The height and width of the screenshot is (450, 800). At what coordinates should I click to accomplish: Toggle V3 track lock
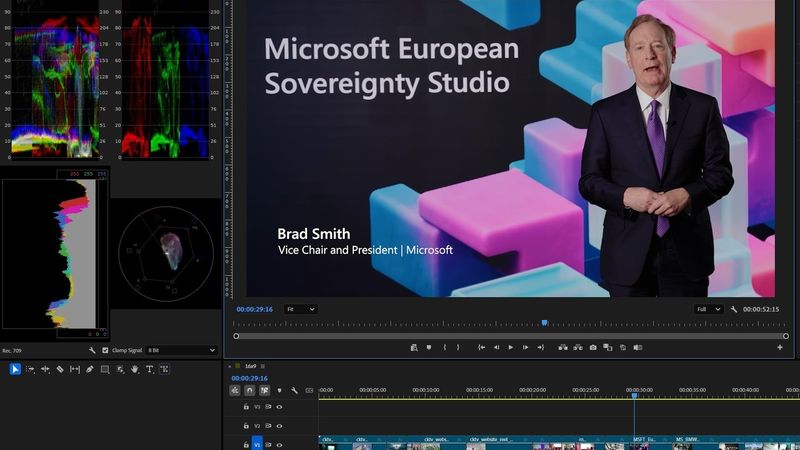pos(246,407)
